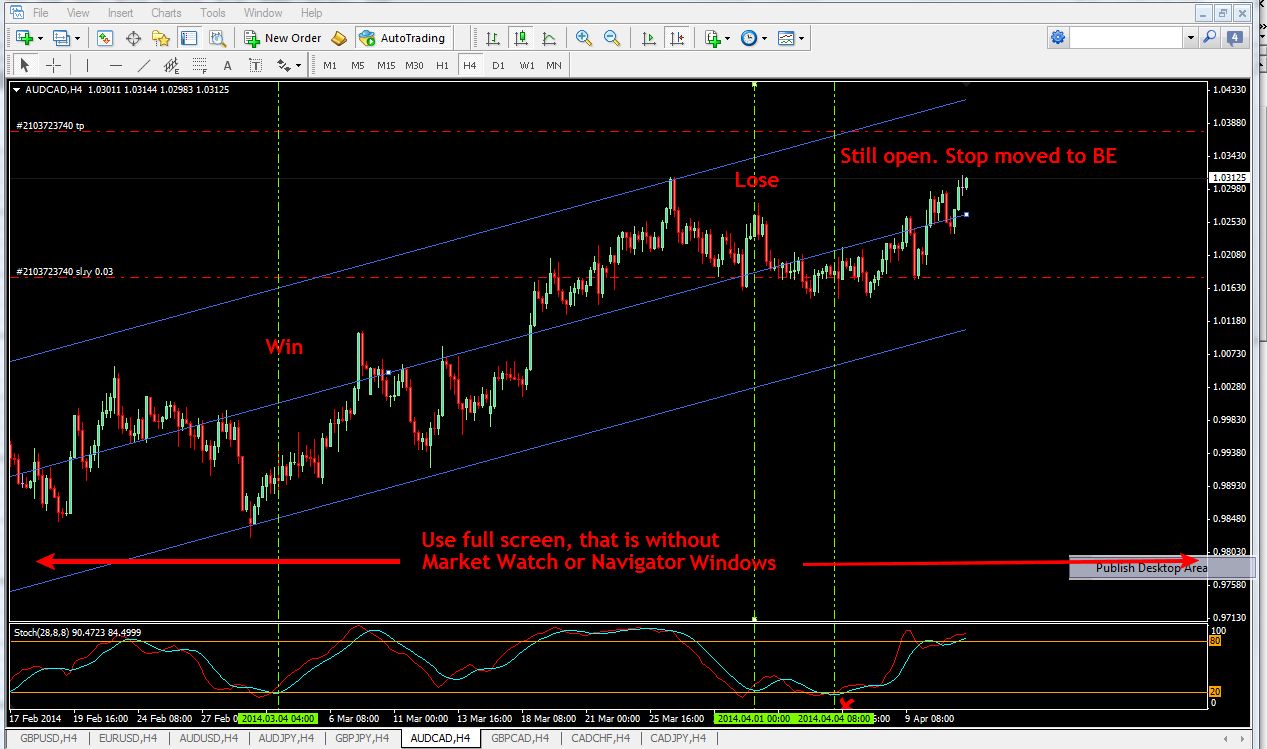The image size is (1267, 749).
Task: Select the Fibonacci Retracement tool
Action: (200, 65)
